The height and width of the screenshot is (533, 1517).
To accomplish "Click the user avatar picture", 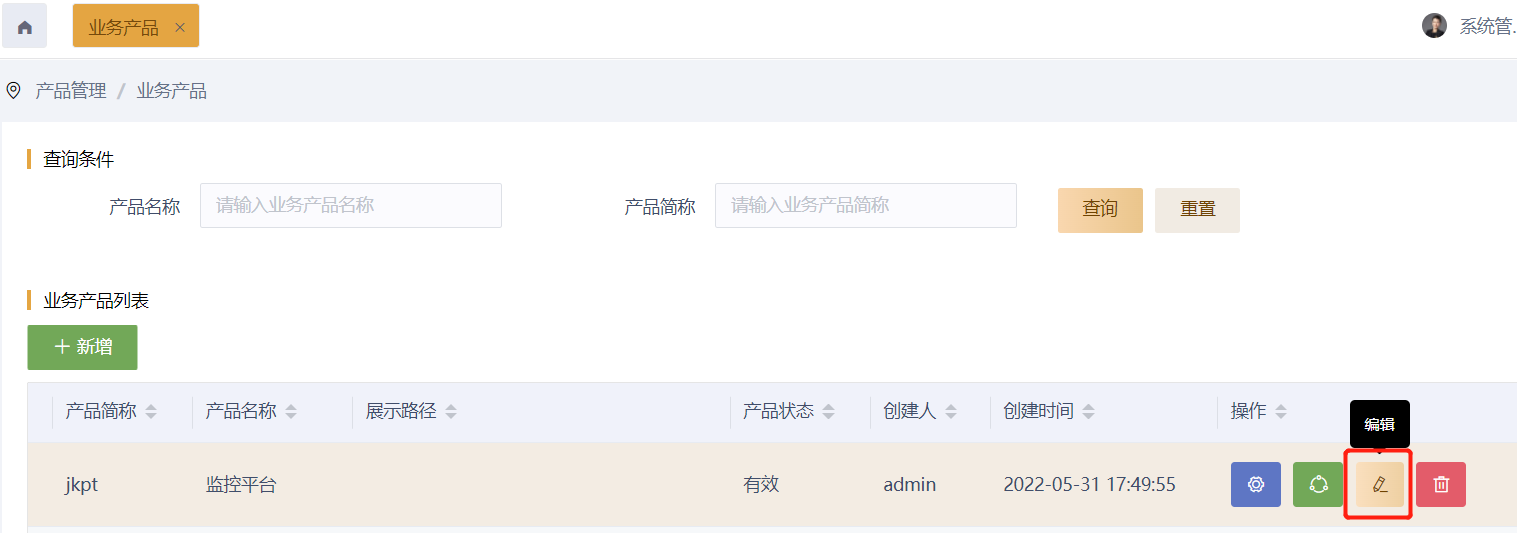I will (x=1434, y=26).
